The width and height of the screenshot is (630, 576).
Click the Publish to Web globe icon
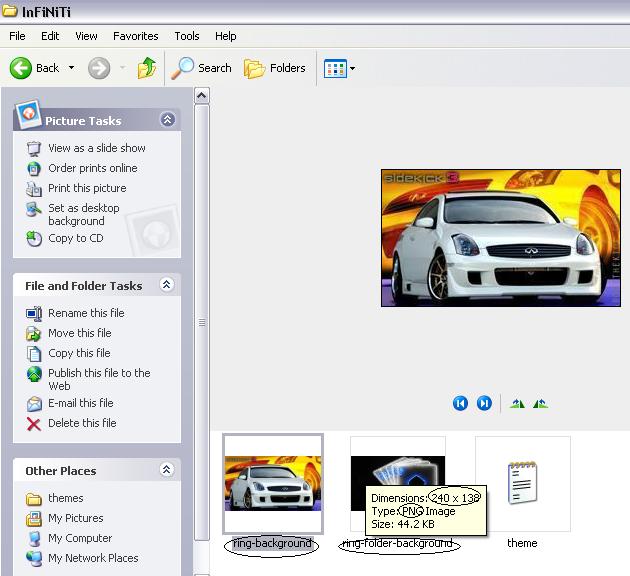point(34,374)
